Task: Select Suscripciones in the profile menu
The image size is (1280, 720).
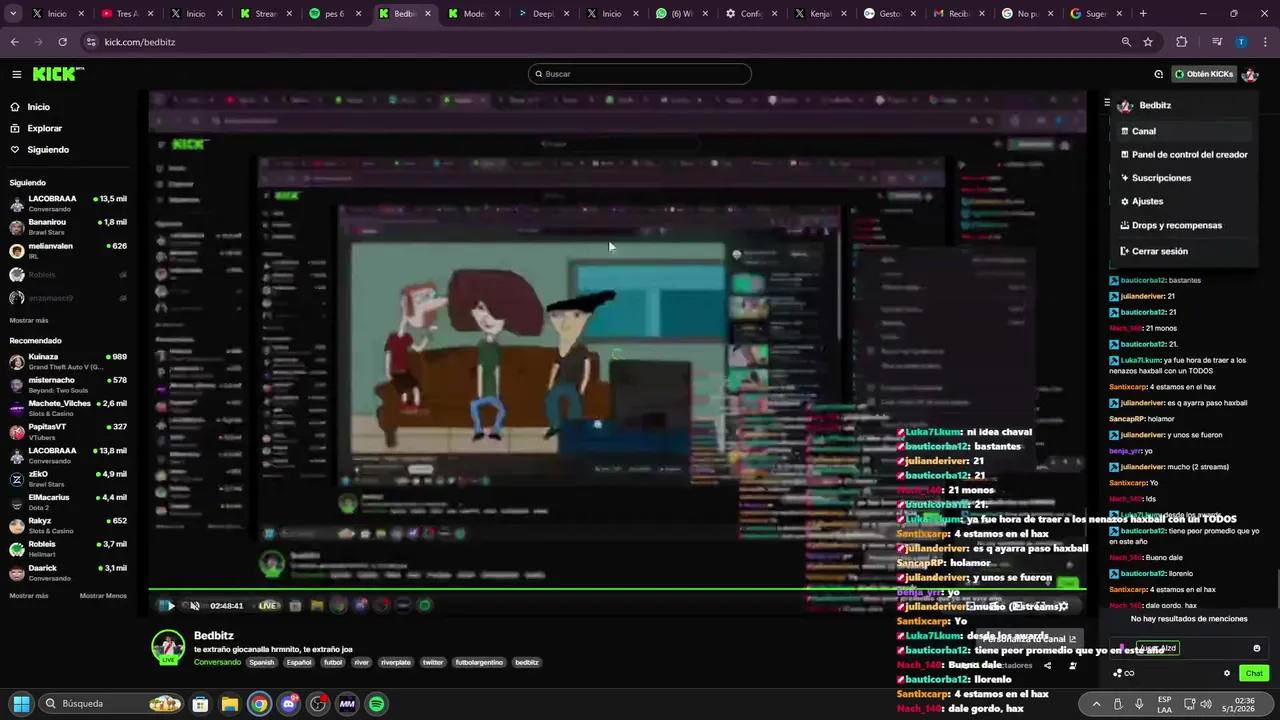Action: click(1183, 178)
